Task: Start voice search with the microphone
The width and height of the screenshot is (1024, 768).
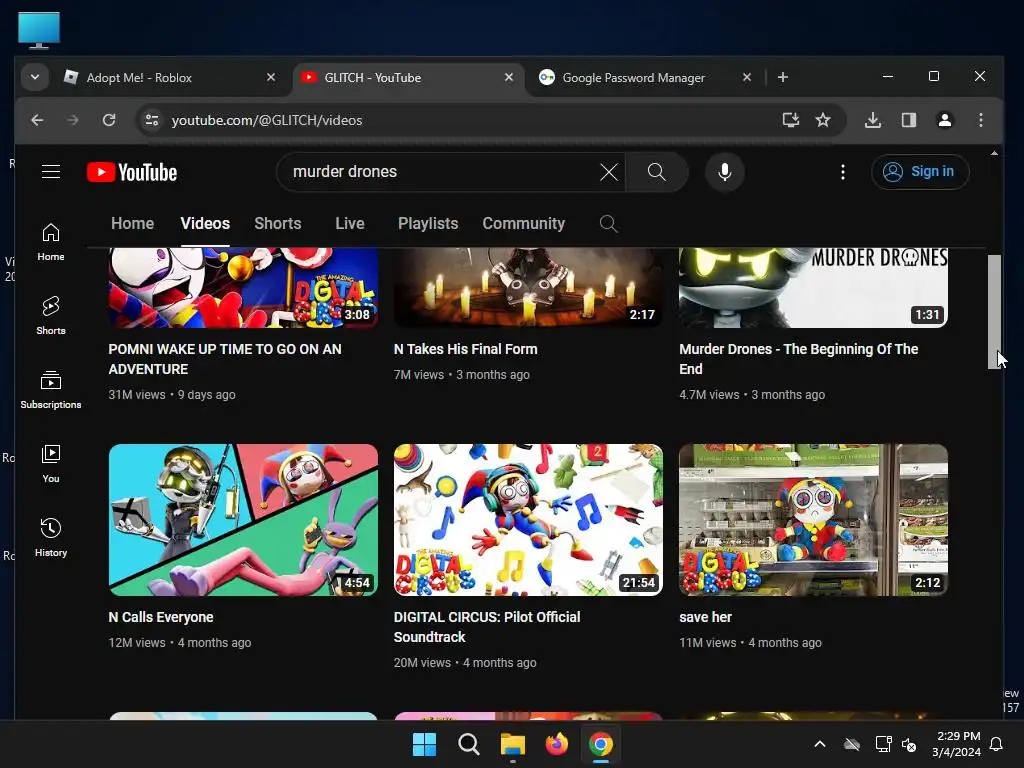Action: [725, 172]
